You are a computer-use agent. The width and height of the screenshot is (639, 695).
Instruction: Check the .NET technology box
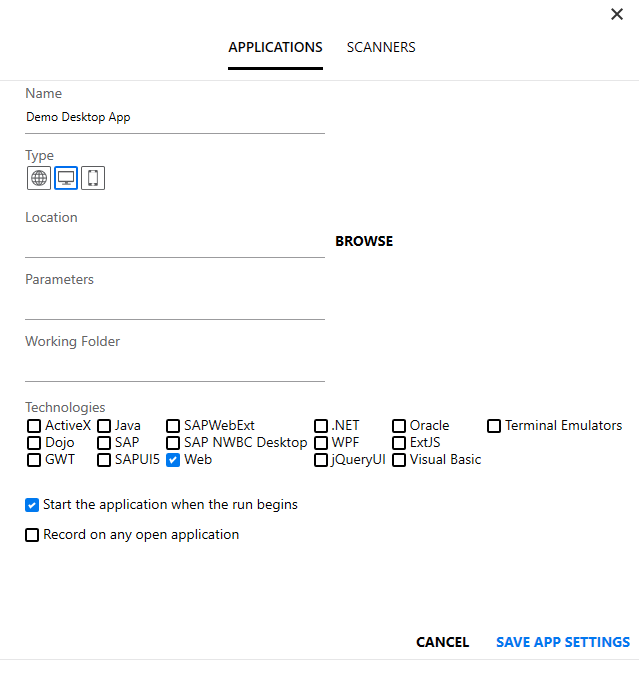[x=321, y=426]
